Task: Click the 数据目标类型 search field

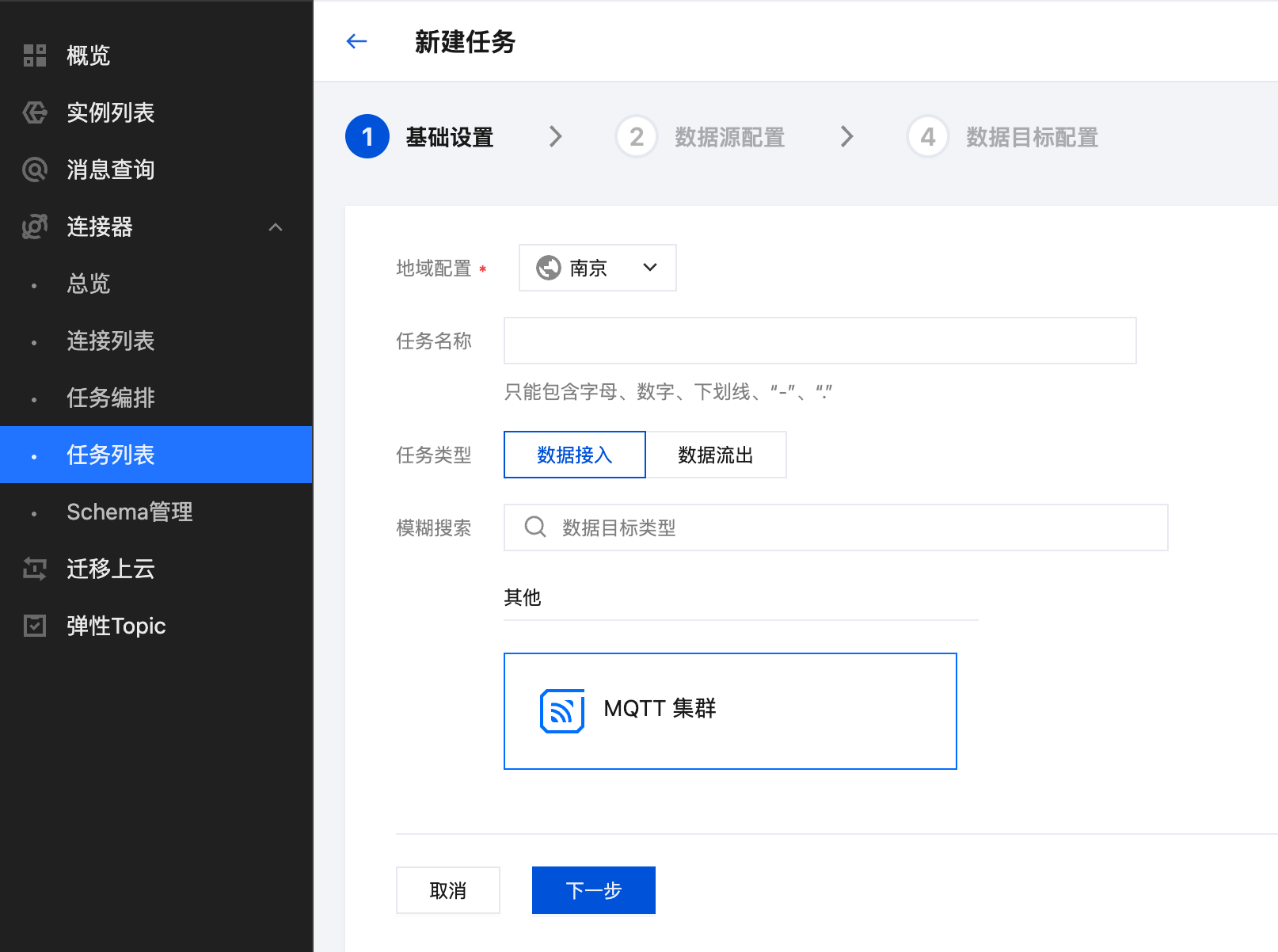Action: coord(836,527)
